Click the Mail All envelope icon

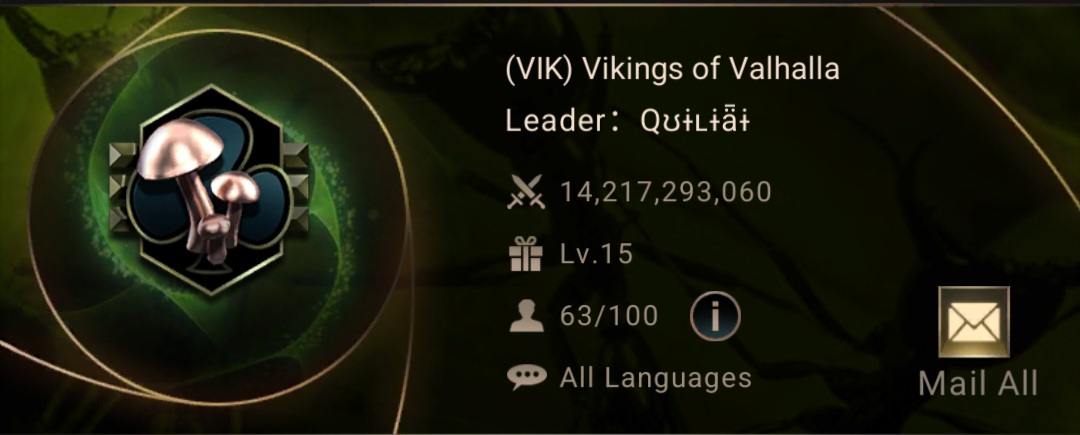click(973, 322)
